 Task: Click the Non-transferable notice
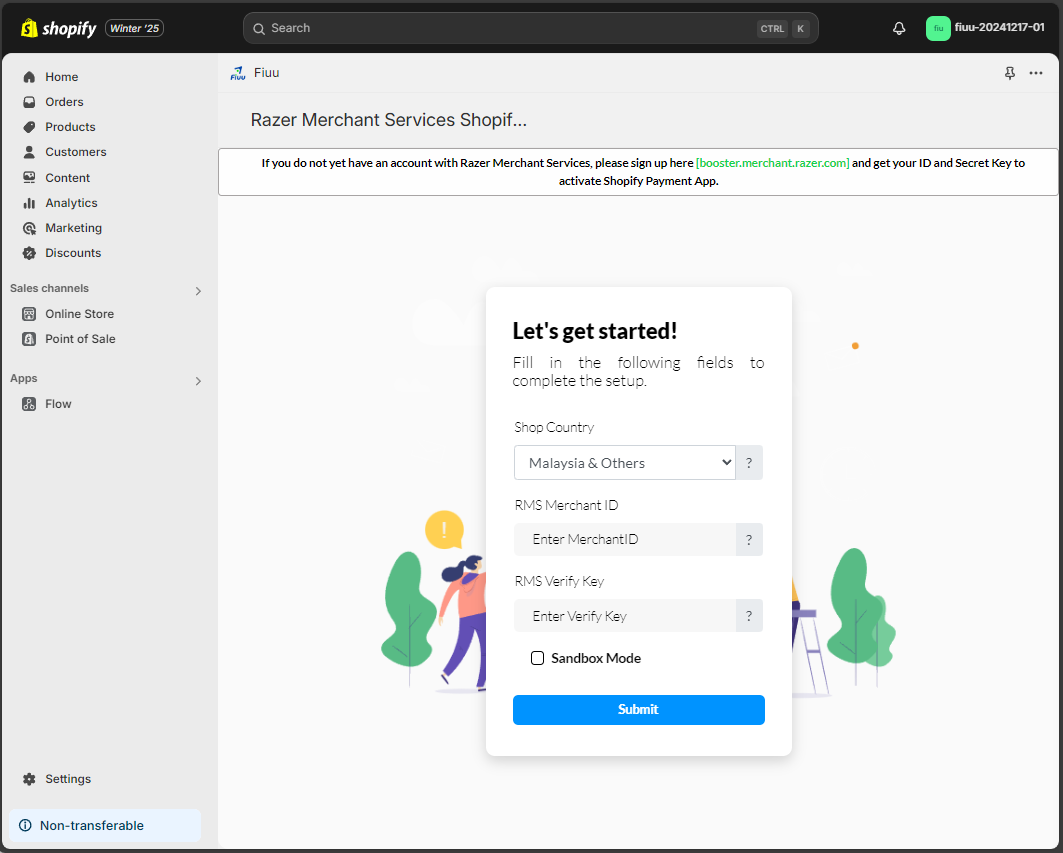coord(105,825)
